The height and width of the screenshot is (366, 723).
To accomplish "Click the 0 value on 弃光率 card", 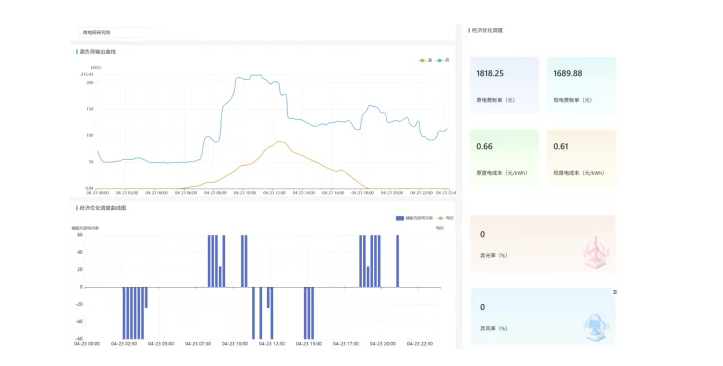I will [x=482, y=235].
